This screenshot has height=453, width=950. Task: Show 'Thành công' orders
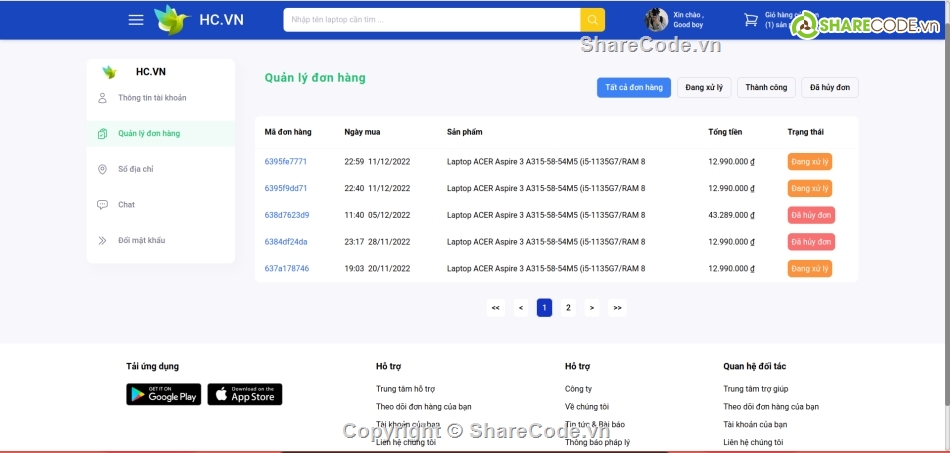point(766,88)
